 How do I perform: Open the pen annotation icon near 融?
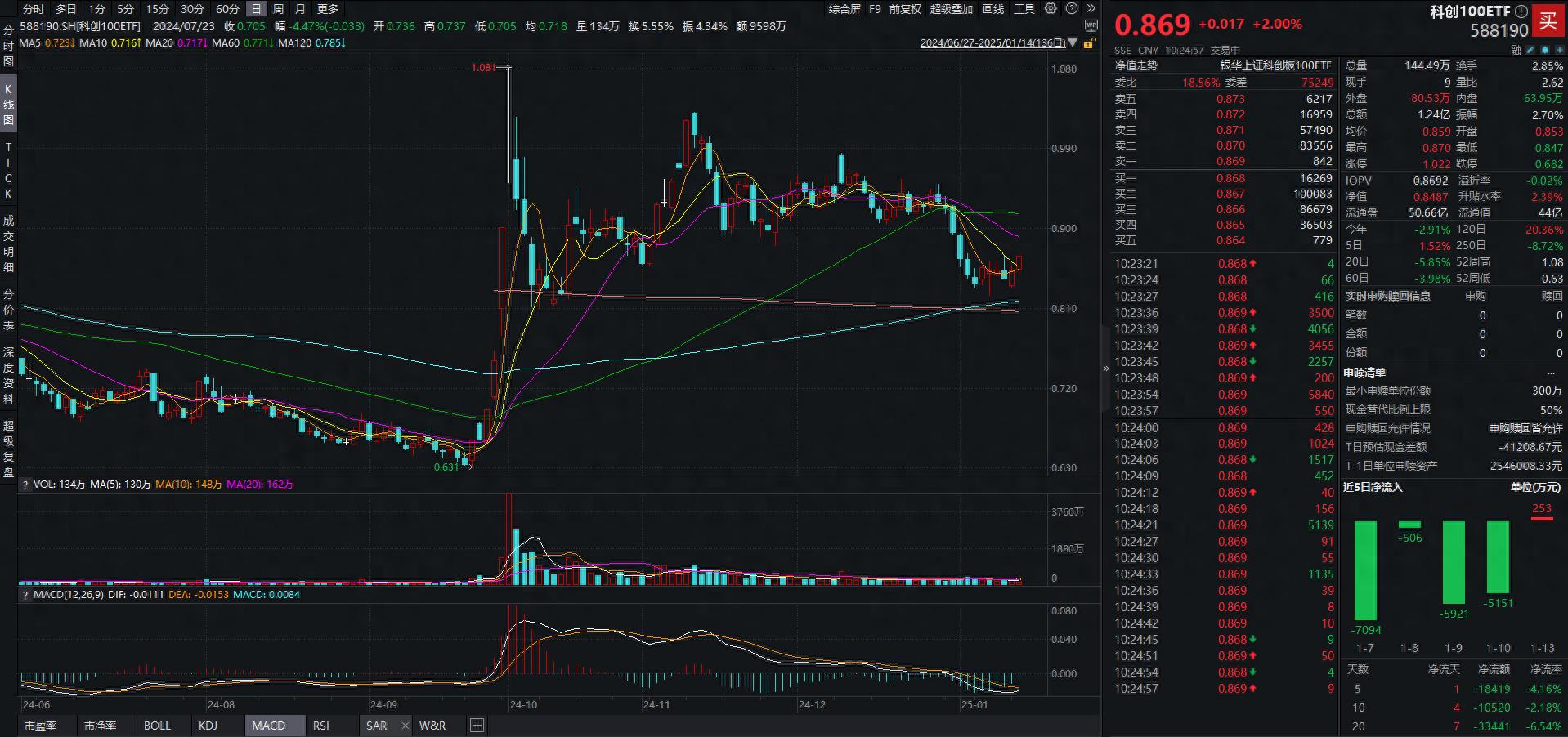pos(1530,50)
